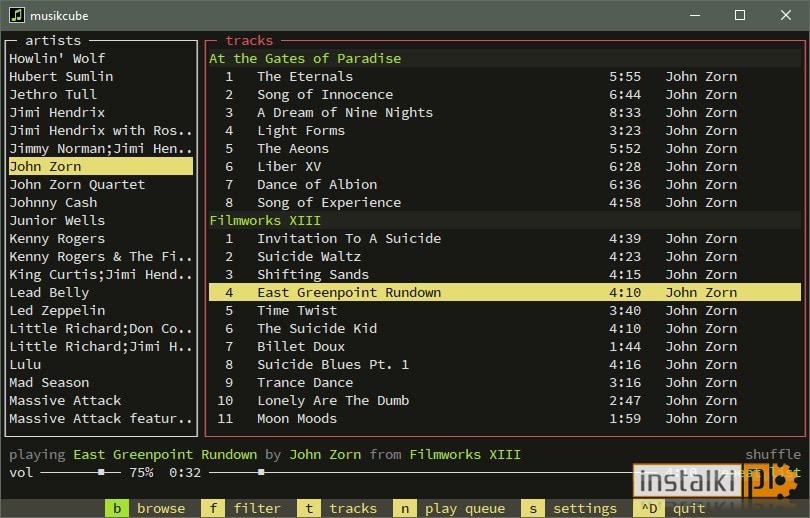Screen dimensions: 810x518
Task: Play track Suicide Blues Pt. 1
Action: [505, 365]
